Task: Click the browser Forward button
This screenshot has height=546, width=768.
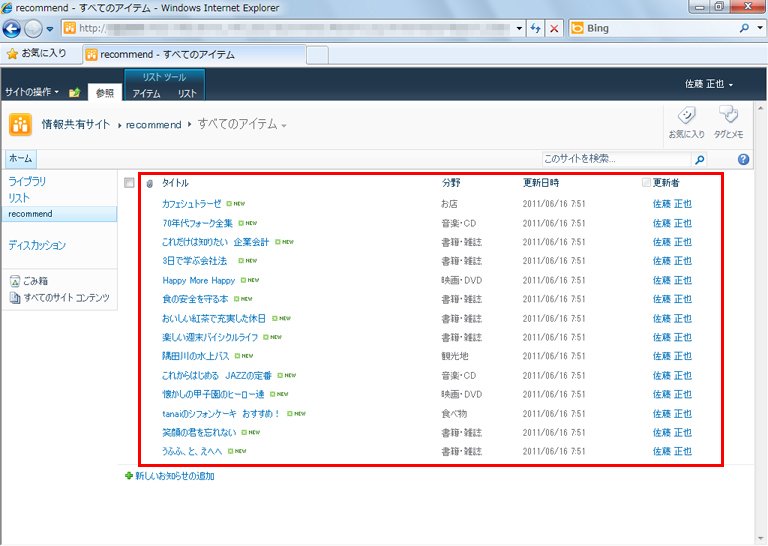Action: (x=33, y=29)
